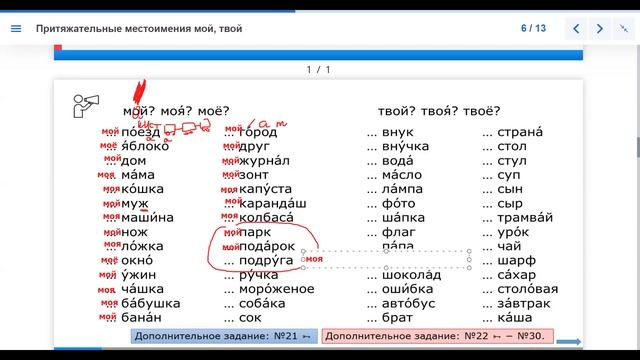Click the word подруга
Image resolution: width=640 pixels, height=360 pixels.
[266, 260]
